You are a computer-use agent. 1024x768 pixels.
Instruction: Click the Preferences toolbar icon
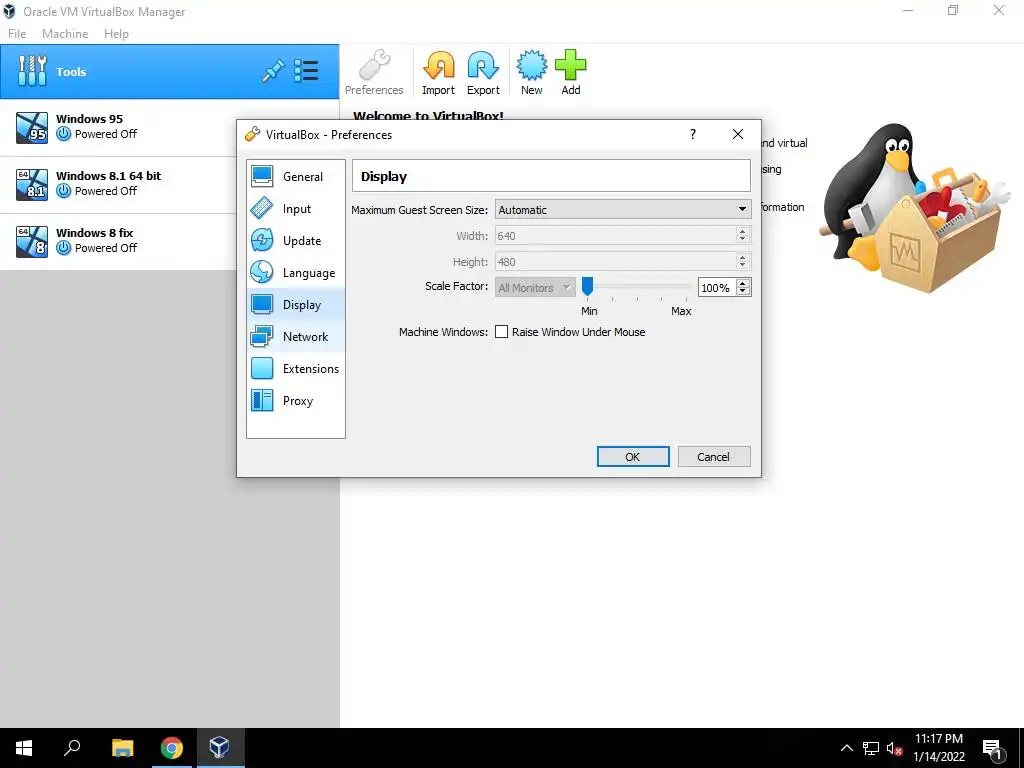click(374, 72)
